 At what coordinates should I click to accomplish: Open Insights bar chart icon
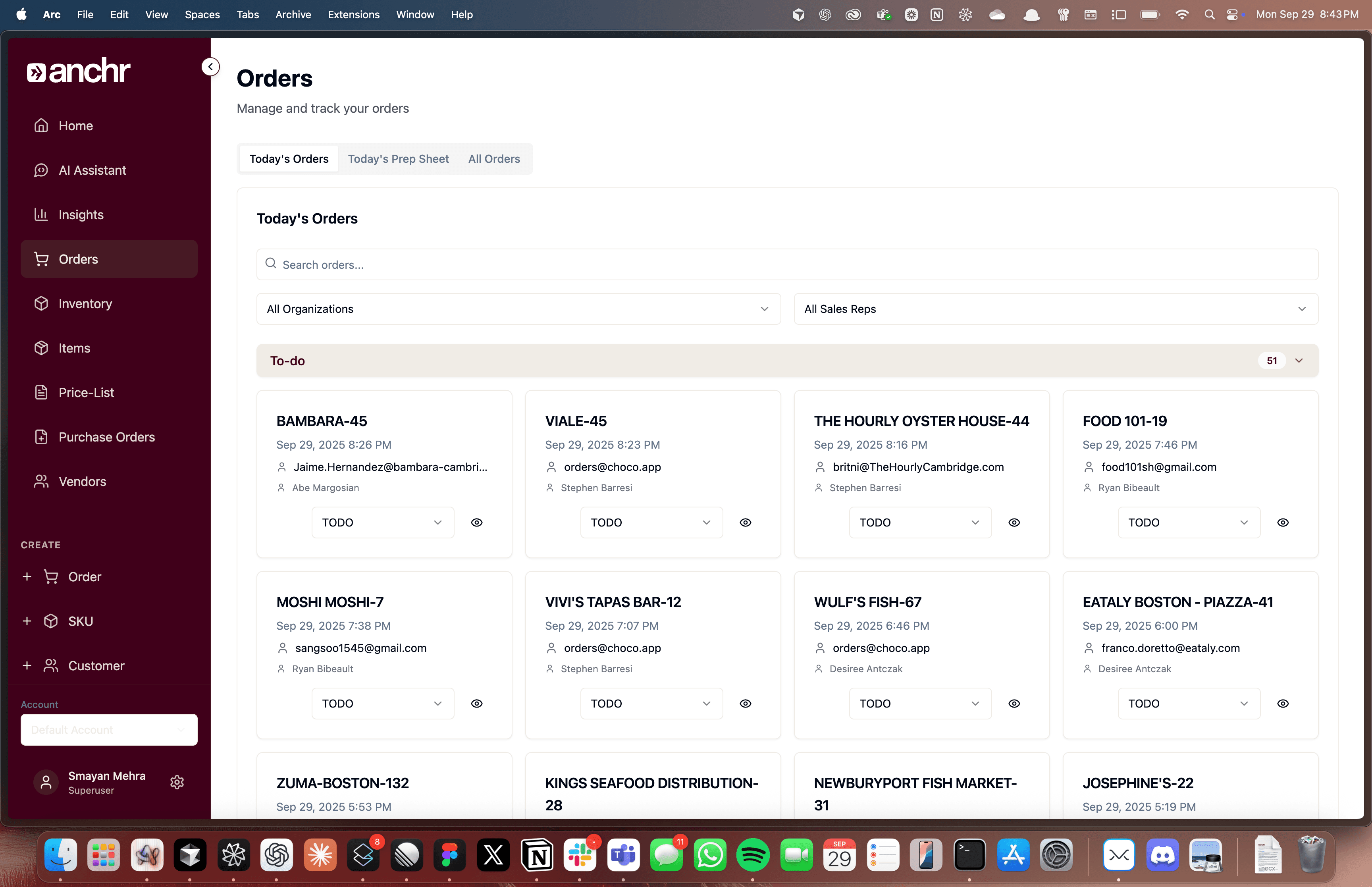coord(41,215)
